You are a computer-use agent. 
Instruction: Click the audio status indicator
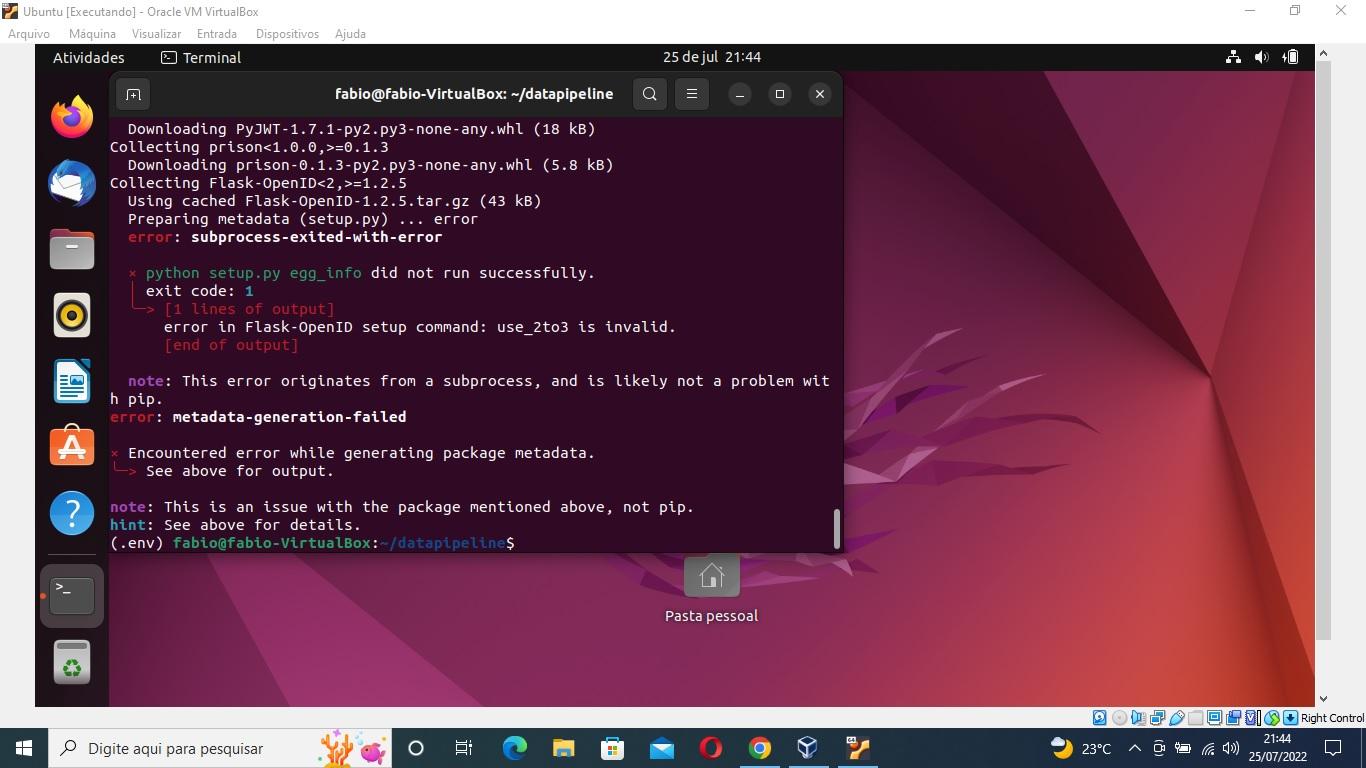(1138, 718)
